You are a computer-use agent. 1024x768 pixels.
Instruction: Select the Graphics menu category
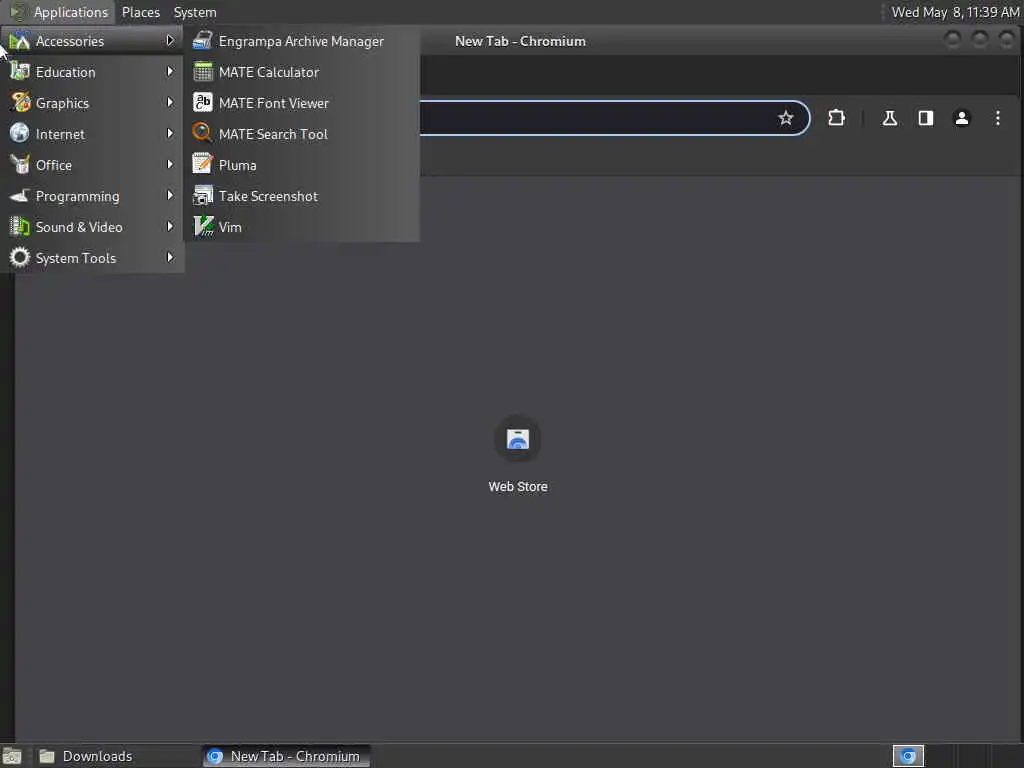pyautogui.click(x=92, y=103)
